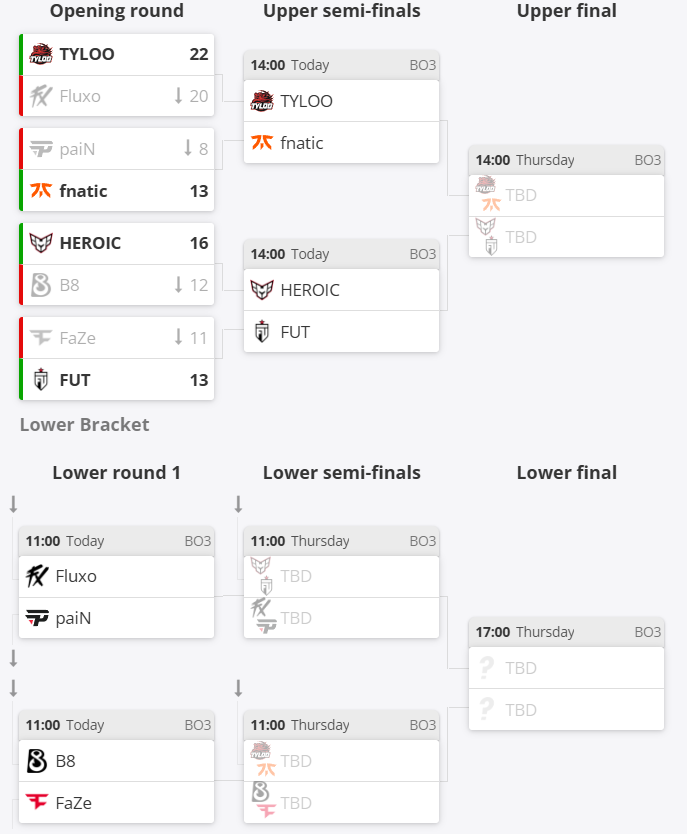This screenshot has width=687, height=834.
Task: Click the FUT logo in Opening round
Action: (x=41, y=380)
